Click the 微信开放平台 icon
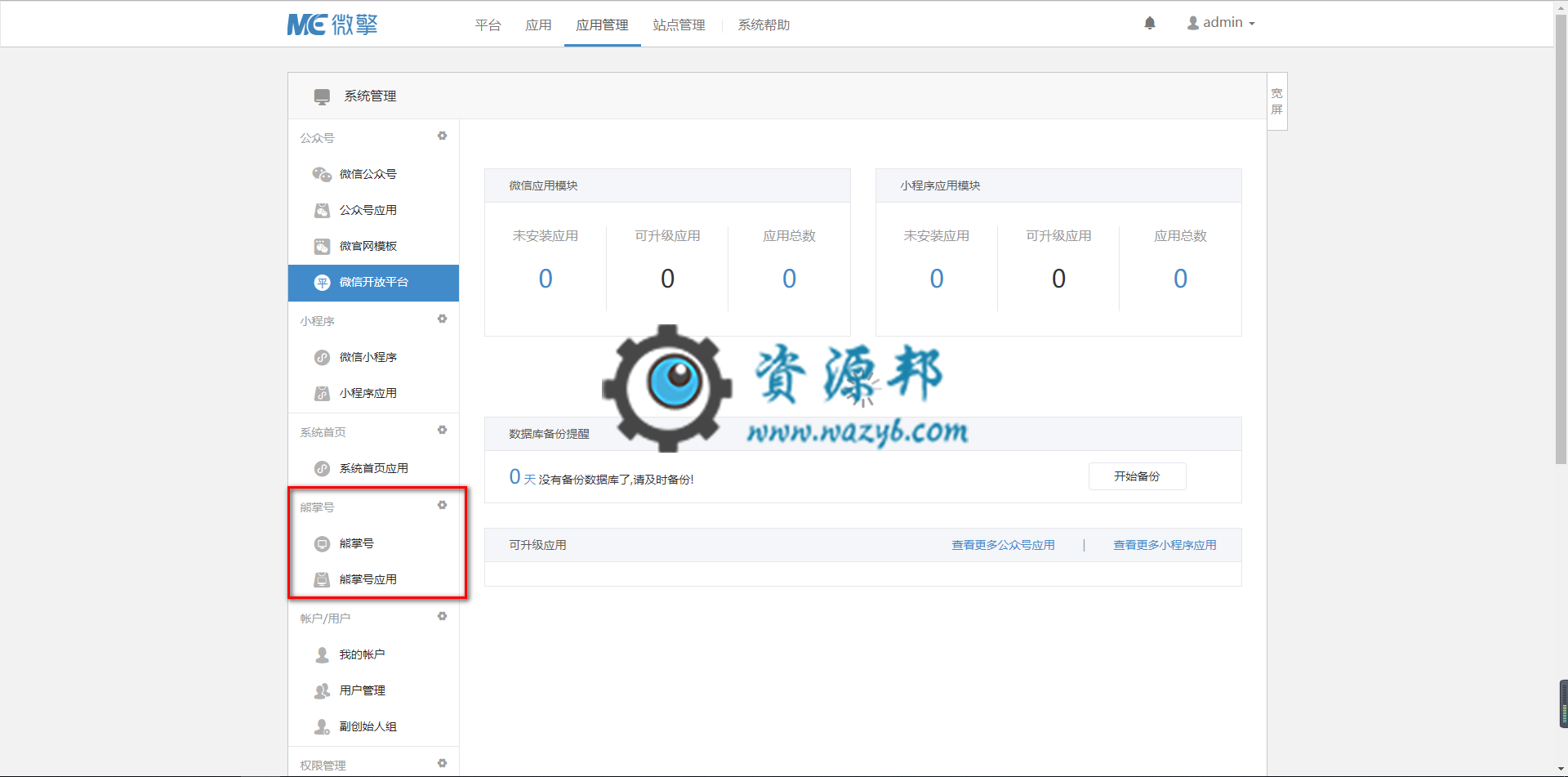The width and height of the screenshot is (1568, 777). click(x=322, y=282)
